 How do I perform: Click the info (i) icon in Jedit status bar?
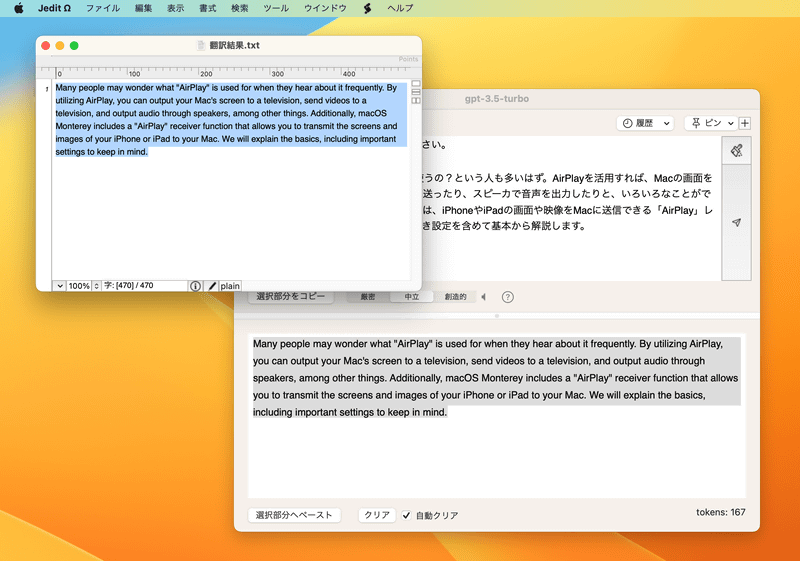195,286
